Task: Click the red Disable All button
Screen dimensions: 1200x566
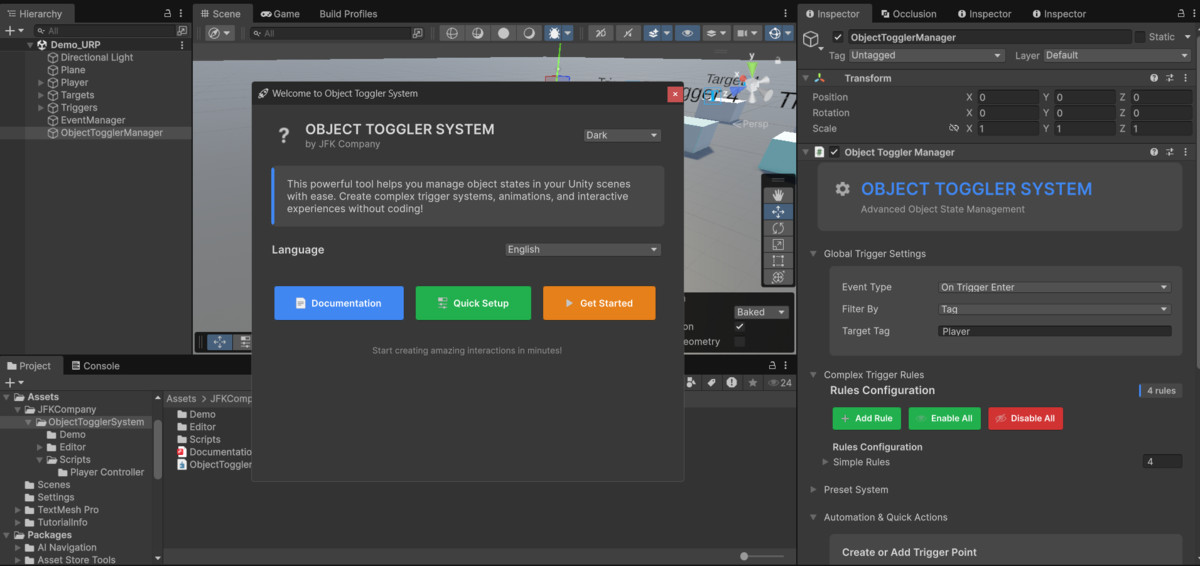Action: point(1025,418)
